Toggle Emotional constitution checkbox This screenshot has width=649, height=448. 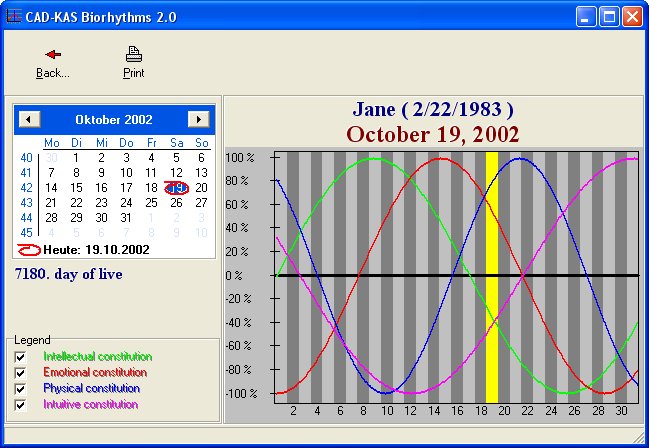coord(20,373)
